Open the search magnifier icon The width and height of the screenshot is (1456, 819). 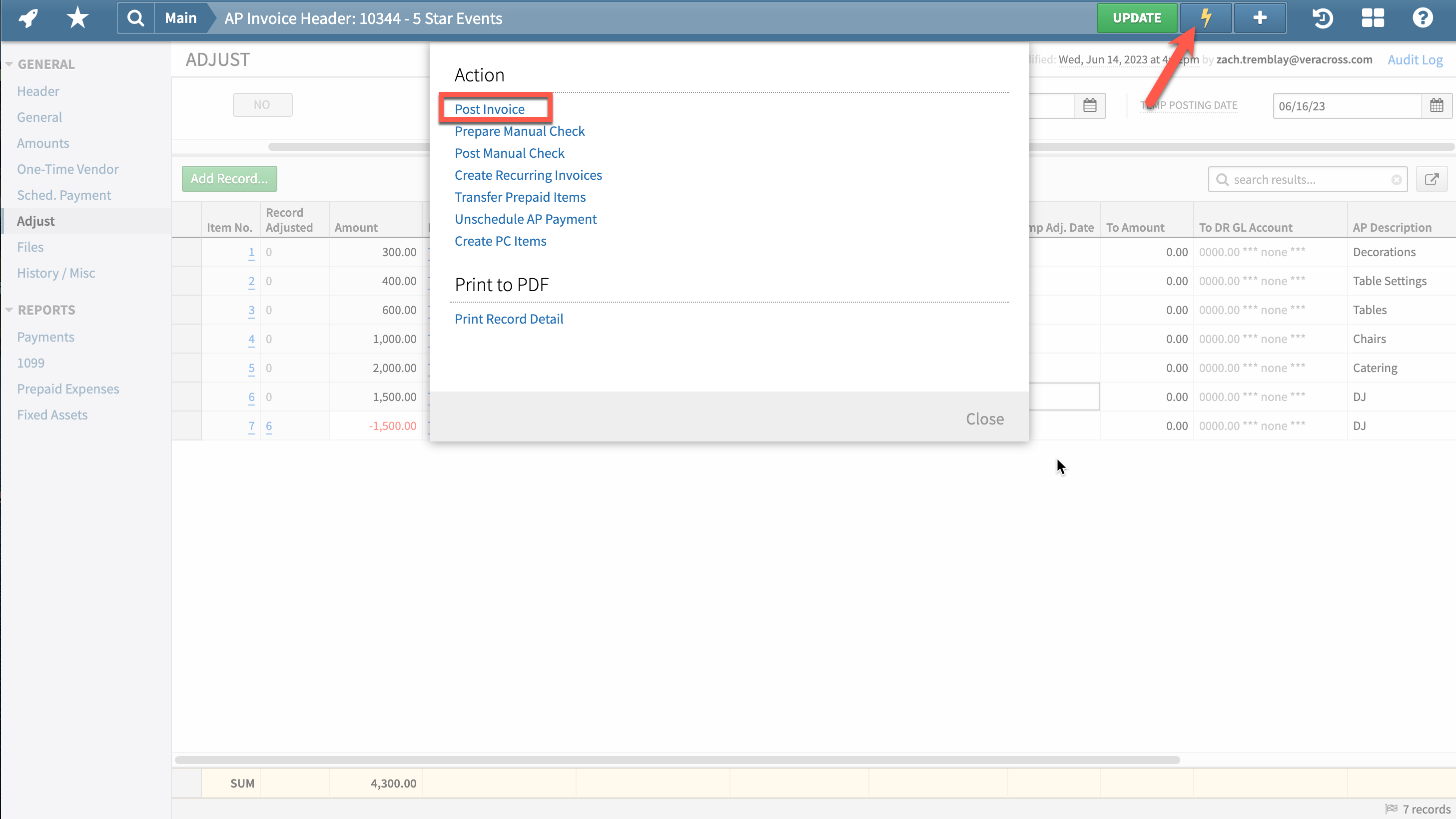click(x=135, y=17)
